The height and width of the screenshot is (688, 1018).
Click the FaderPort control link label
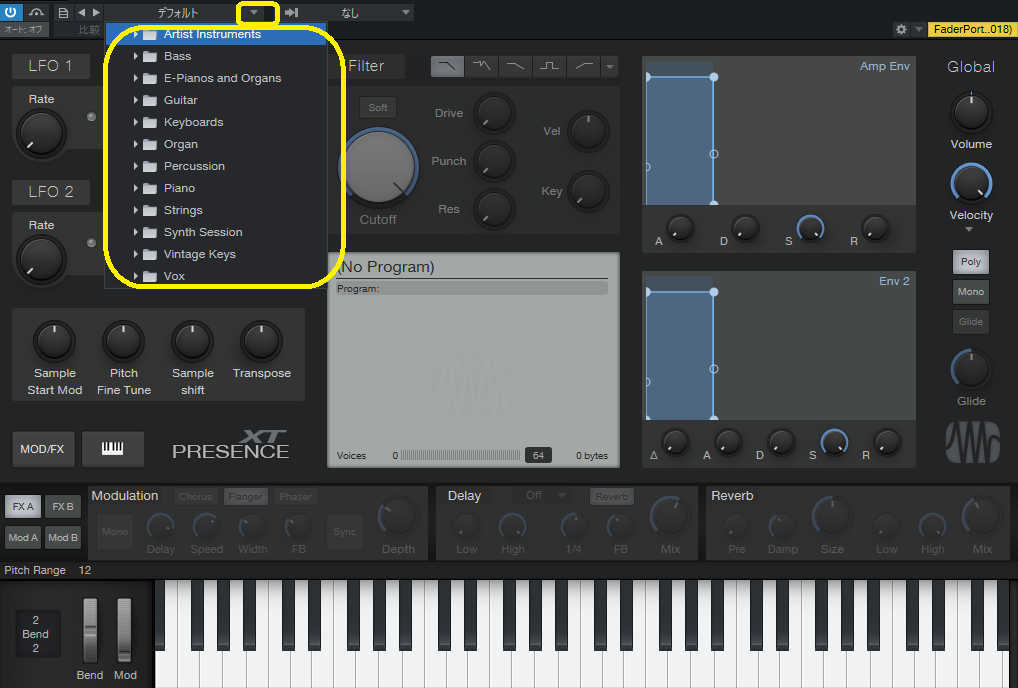[971, 29]
